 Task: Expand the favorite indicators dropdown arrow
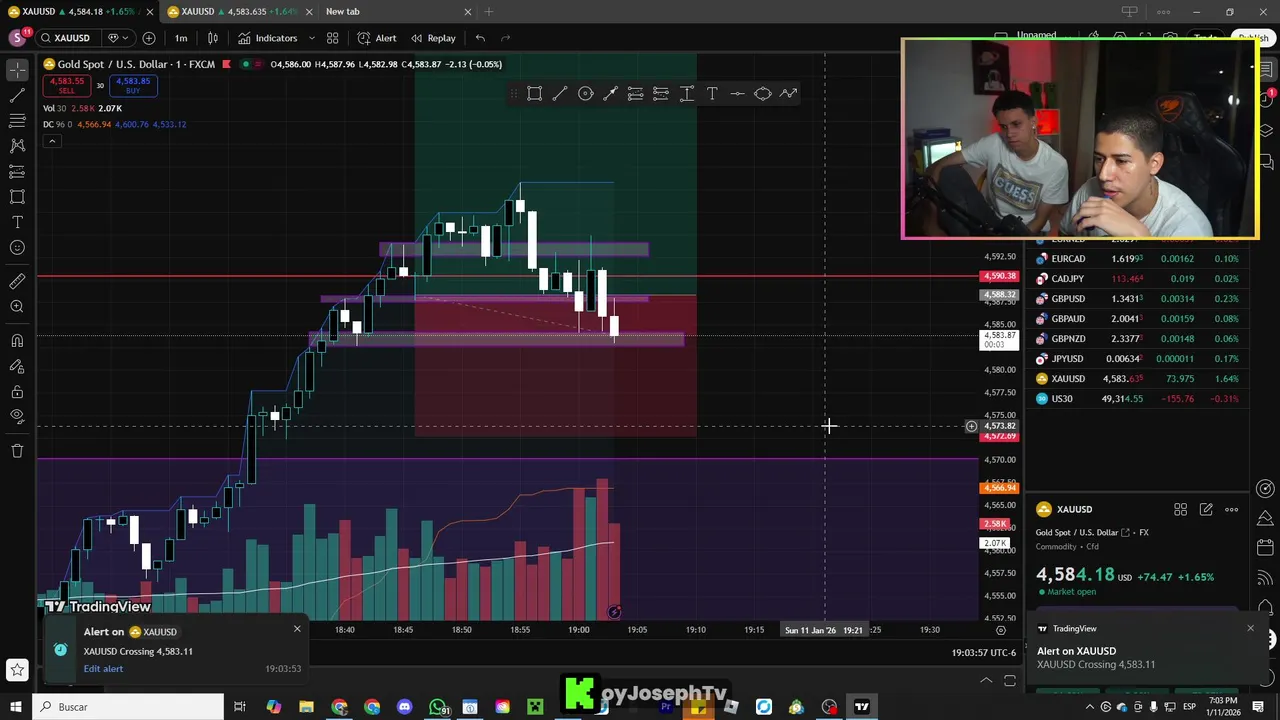[311, 38]
